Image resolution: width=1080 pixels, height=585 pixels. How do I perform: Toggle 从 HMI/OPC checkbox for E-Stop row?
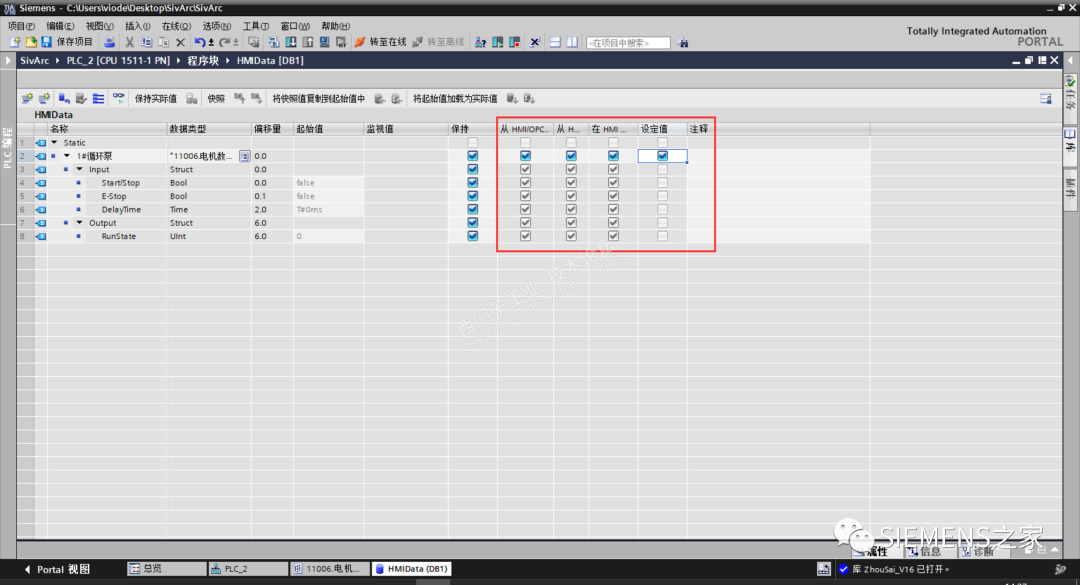pyautogui.click(x=526, y=196)
